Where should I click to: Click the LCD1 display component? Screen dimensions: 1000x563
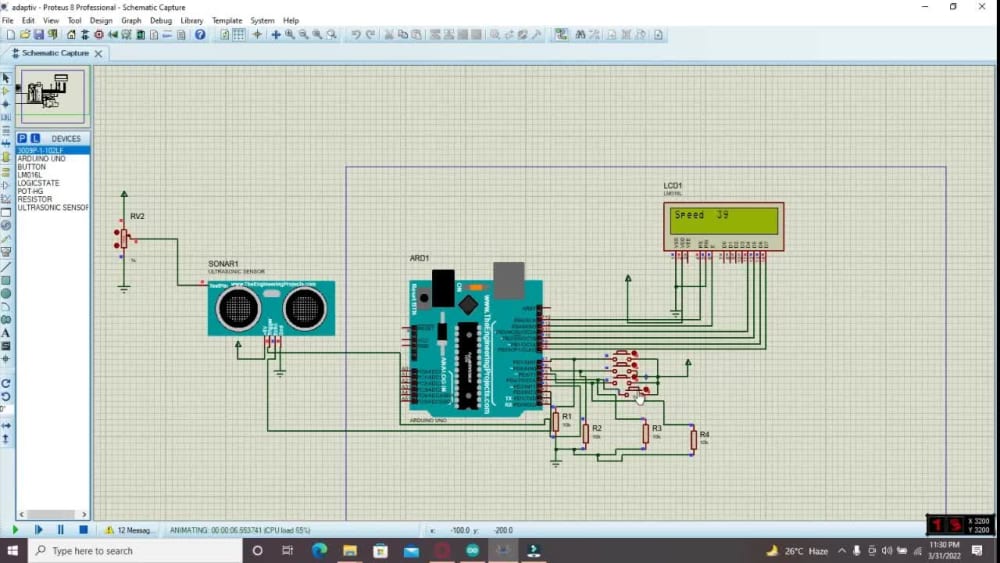pyautogui.click(x=723, y=227)
